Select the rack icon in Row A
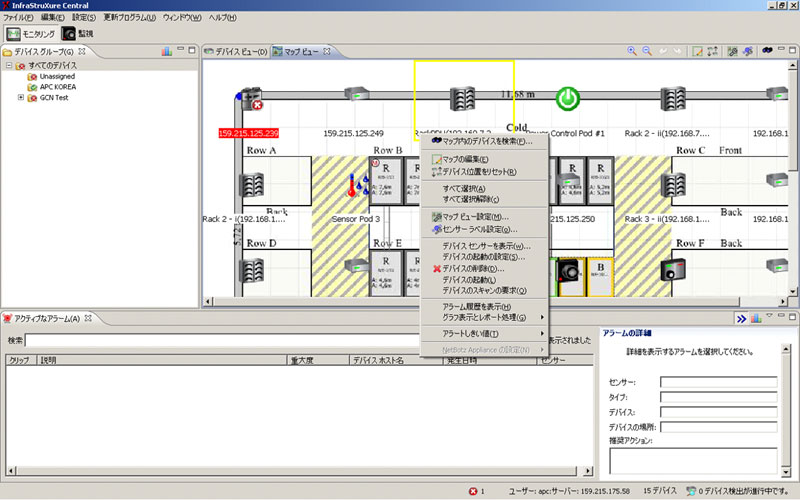Screen dimensions: 800x500 [252, 185]
